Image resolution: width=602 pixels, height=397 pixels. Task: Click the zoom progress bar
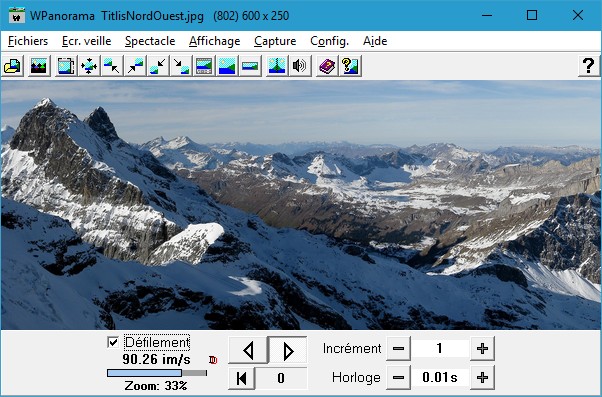tap(157, 373)
